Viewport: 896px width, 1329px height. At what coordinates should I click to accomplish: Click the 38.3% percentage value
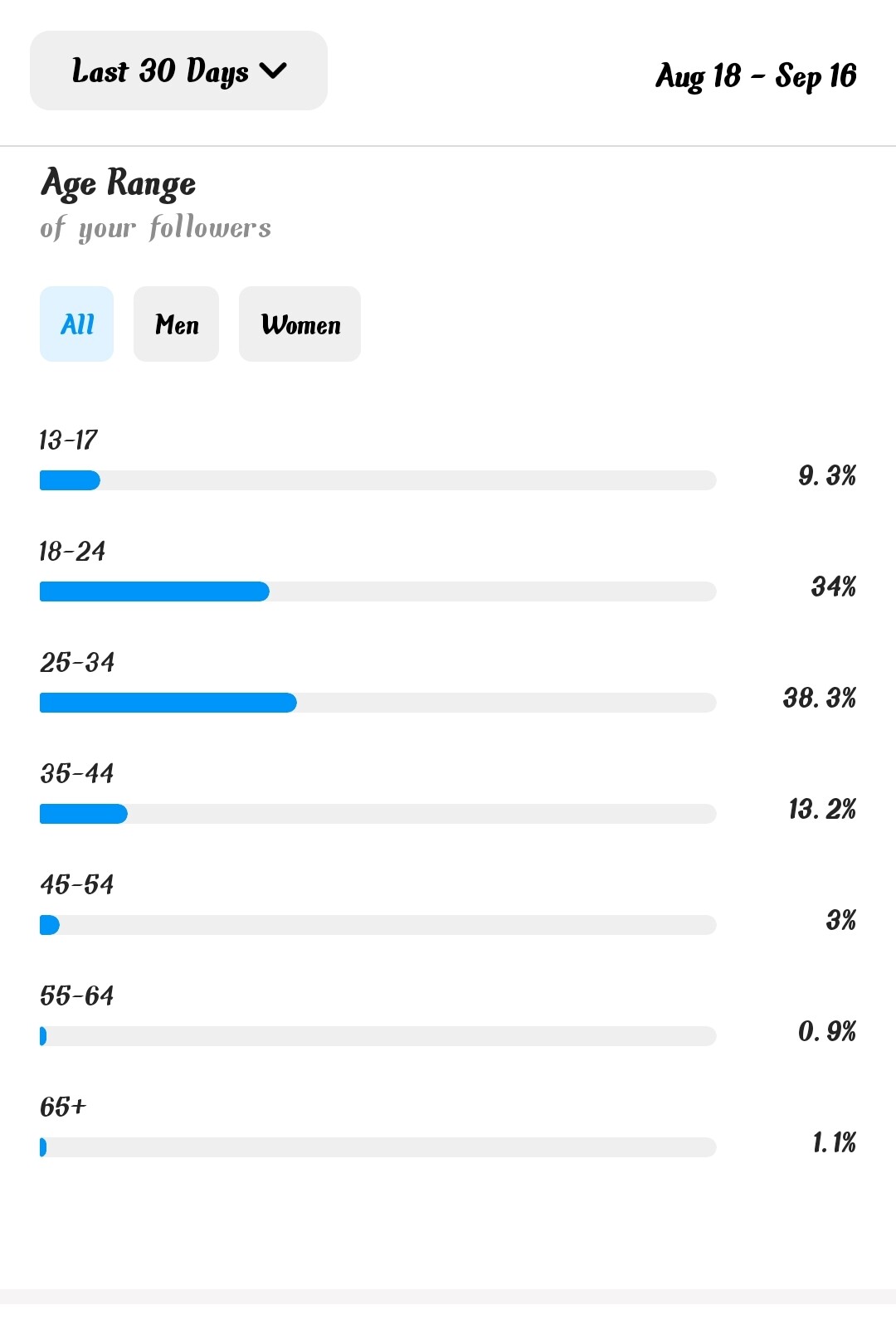[819, 698]
